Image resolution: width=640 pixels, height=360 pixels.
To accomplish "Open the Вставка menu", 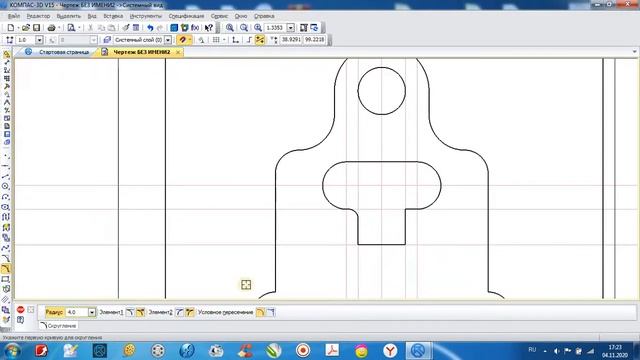I will click(113, 16).
